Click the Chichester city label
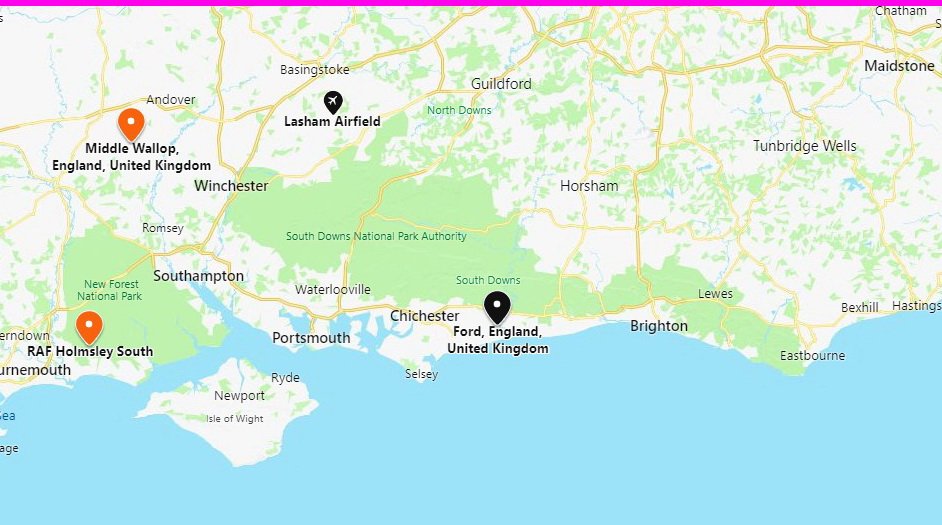942x525 pixels. pos(424,316)
